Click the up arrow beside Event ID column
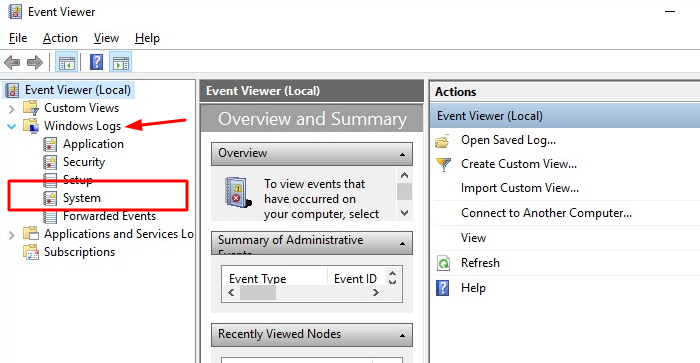Image resolution: width=700 pixels, height=363 pixels. click(x=392, y=273)
